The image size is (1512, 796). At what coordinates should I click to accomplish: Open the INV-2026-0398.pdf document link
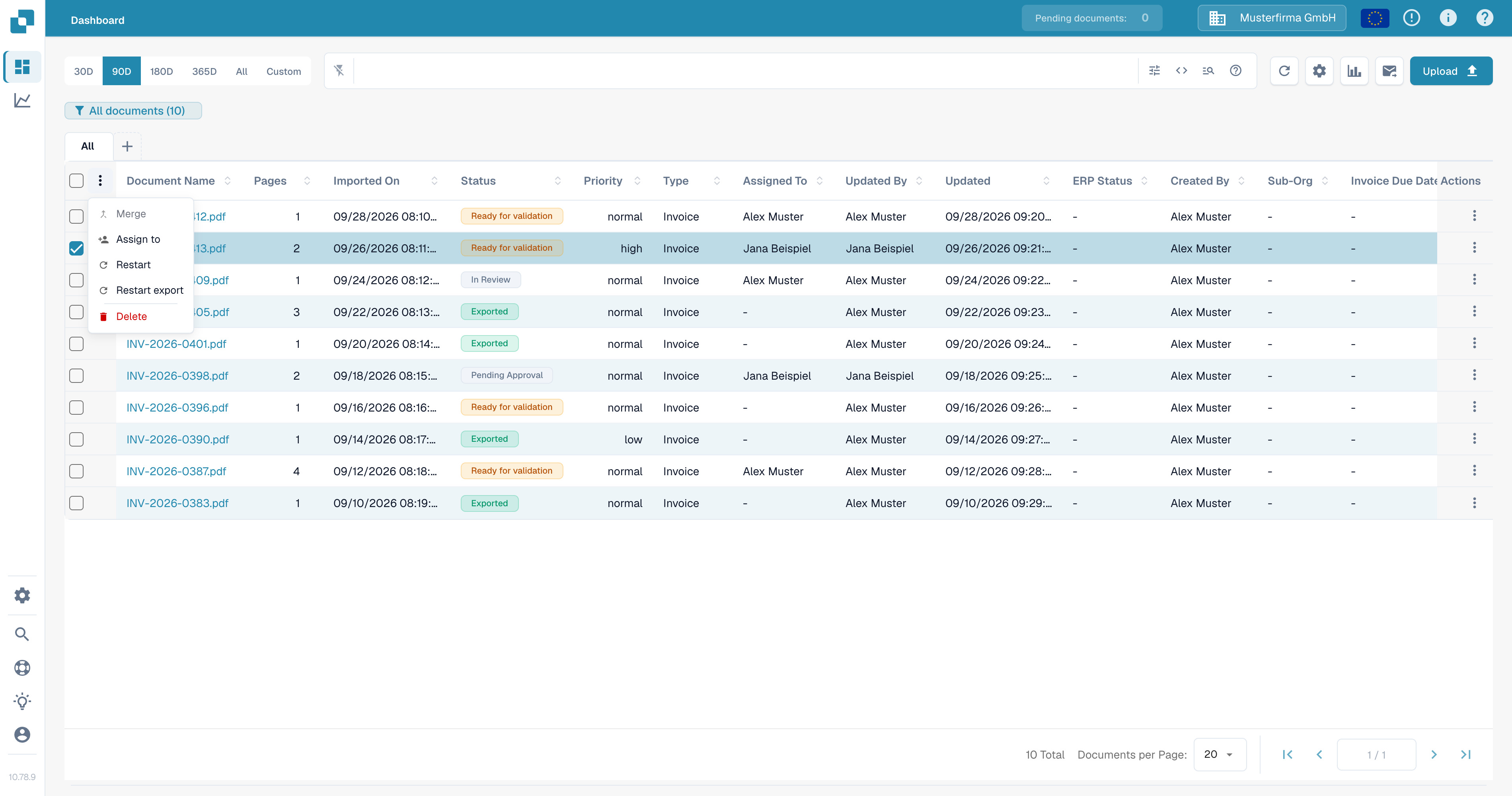177,376
